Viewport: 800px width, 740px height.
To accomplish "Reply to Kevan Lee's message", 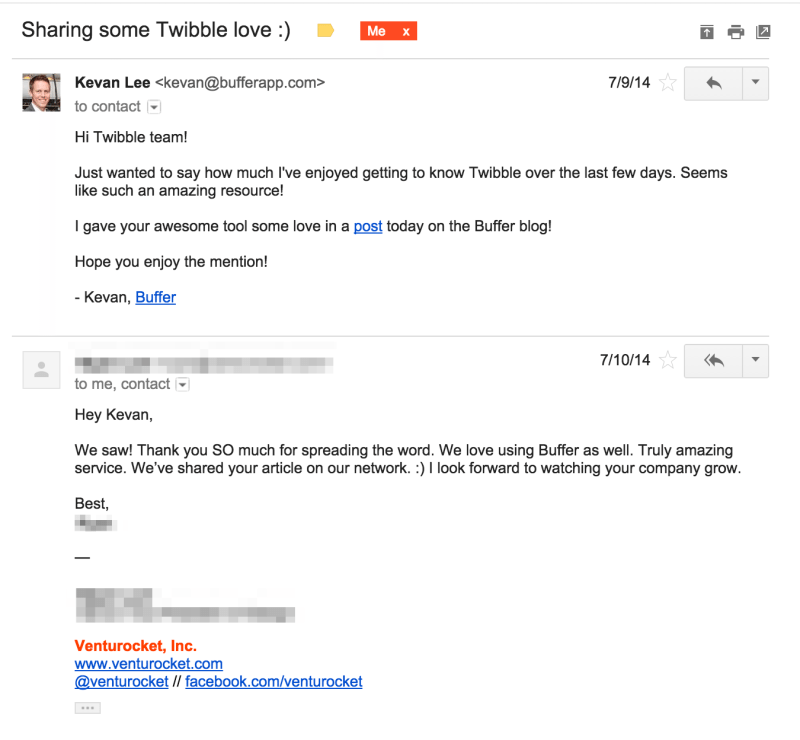I will click(x=713, y=83).
